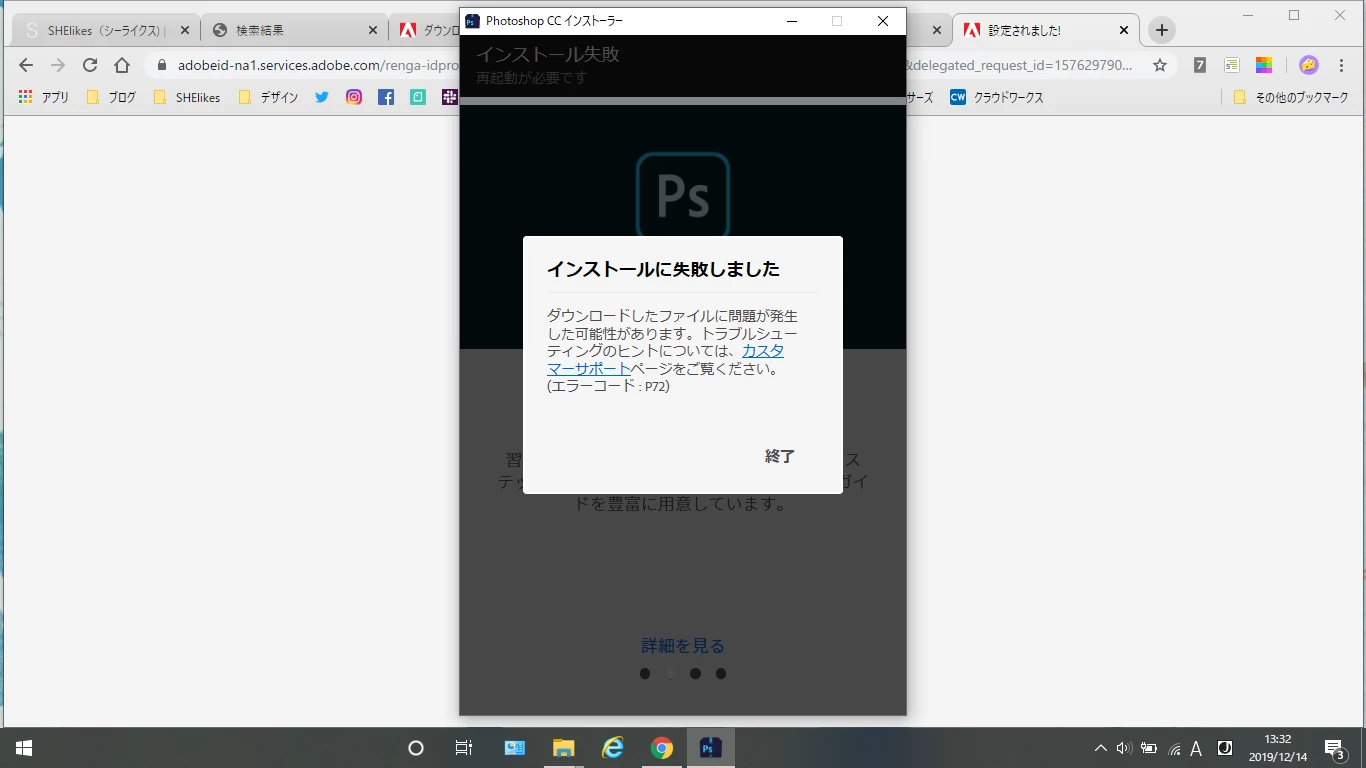The width and height of the screenshot is (1366, 768).
Task: Click the Chrome address bar URL
Action: click(x=318, y=65)
